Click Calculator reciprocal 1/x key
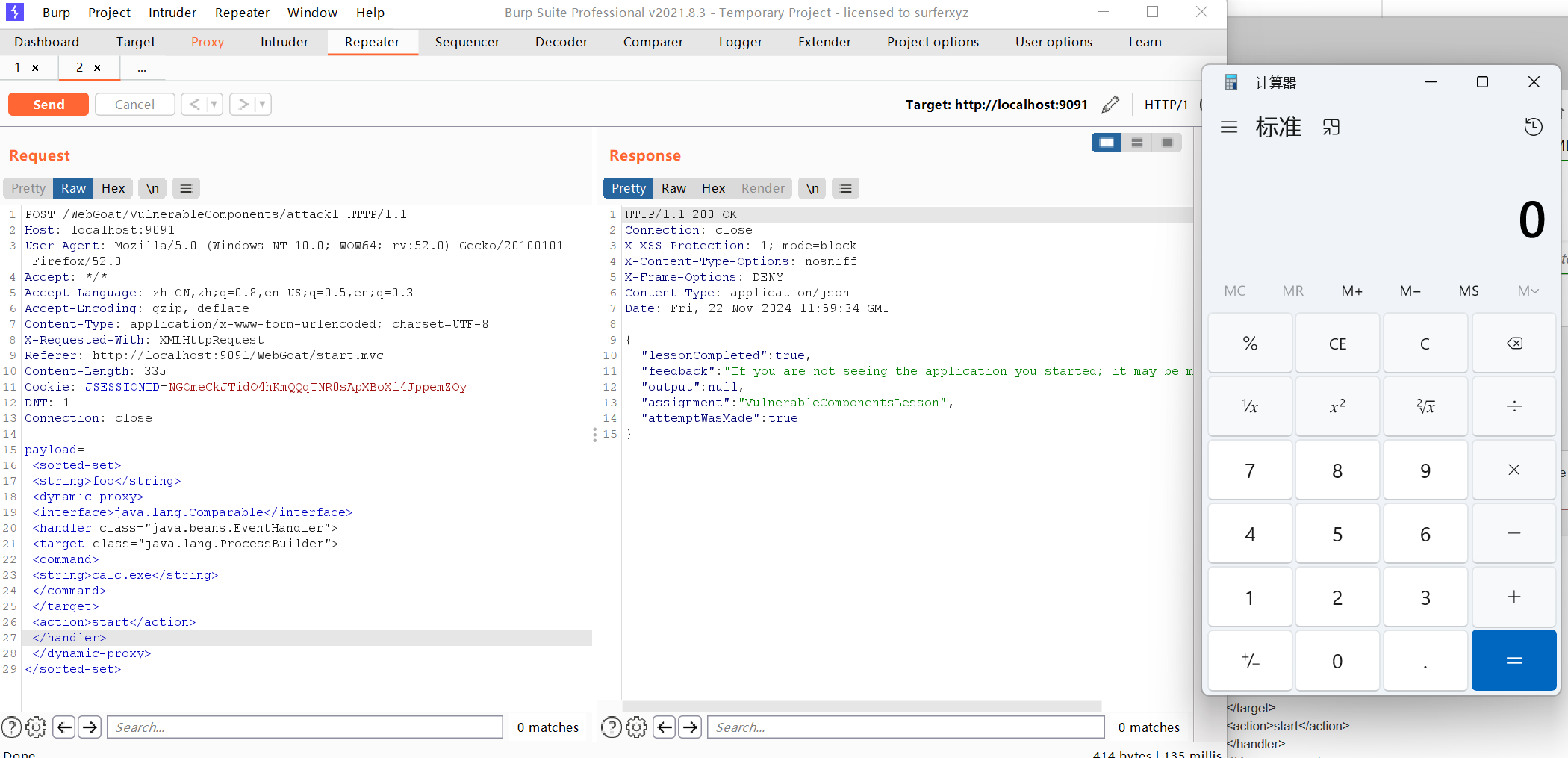Screen dimensions: 1568x758 tap(1250, 406)
